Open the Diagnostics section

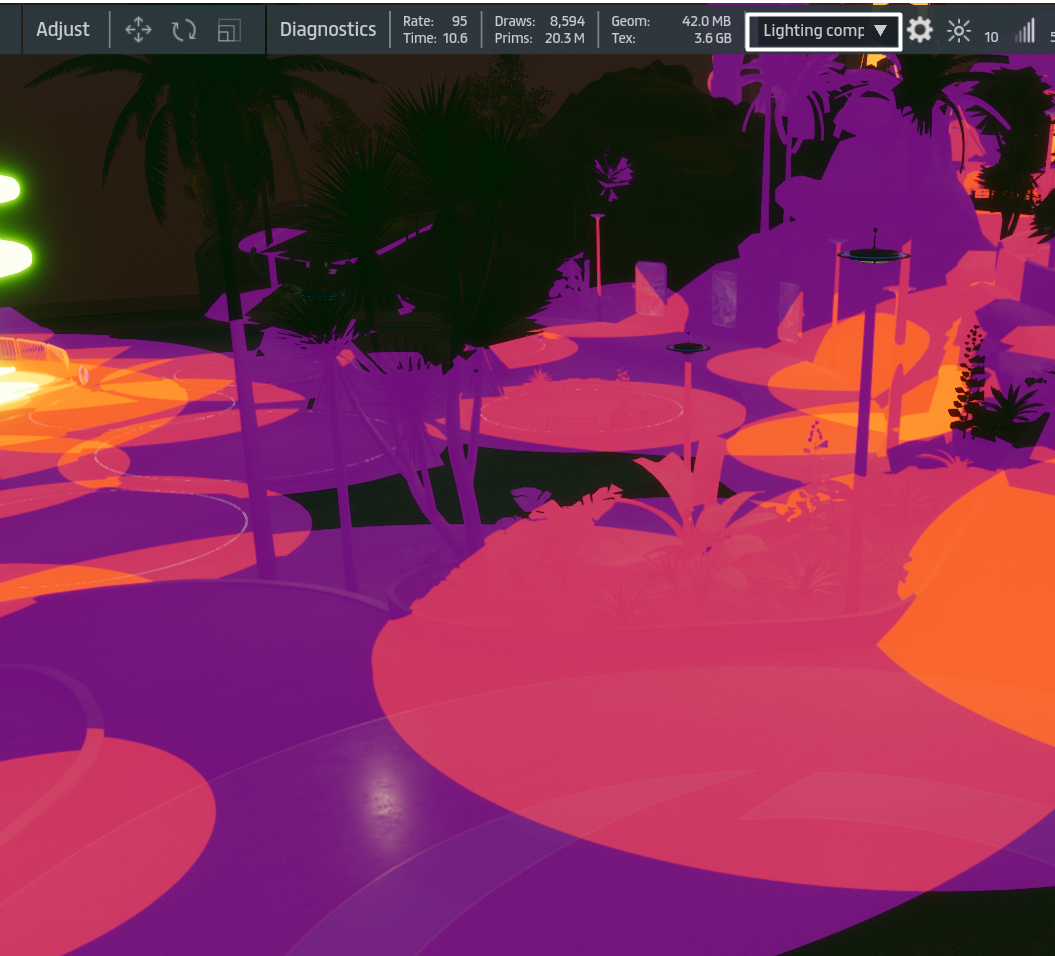[328, 30]
